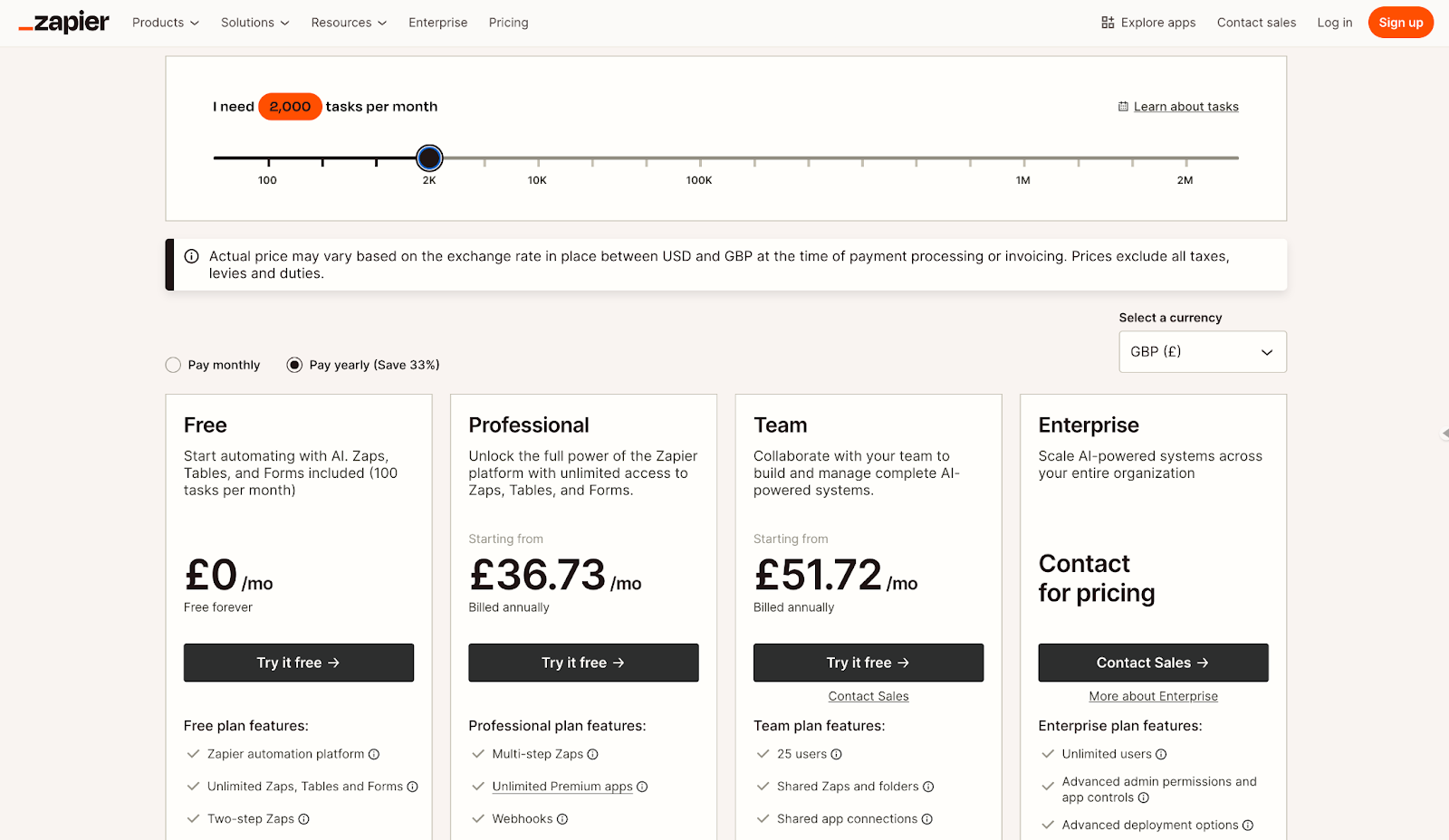
Task: Click Try it free on the Free plan
Action: click(299, 663)
